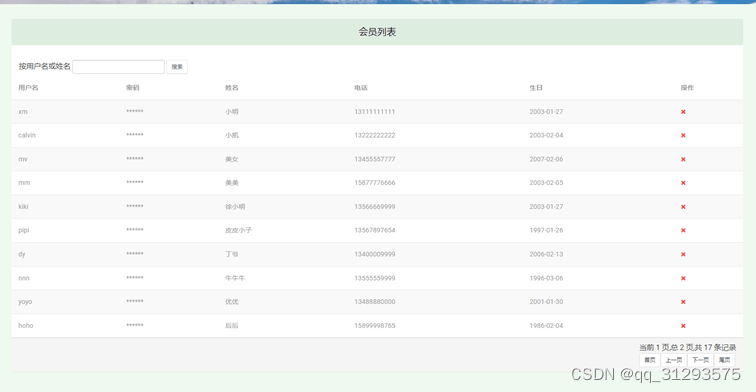Focus the username or name search field
This screenshot has height=392, width=756.
pos(119,67)
